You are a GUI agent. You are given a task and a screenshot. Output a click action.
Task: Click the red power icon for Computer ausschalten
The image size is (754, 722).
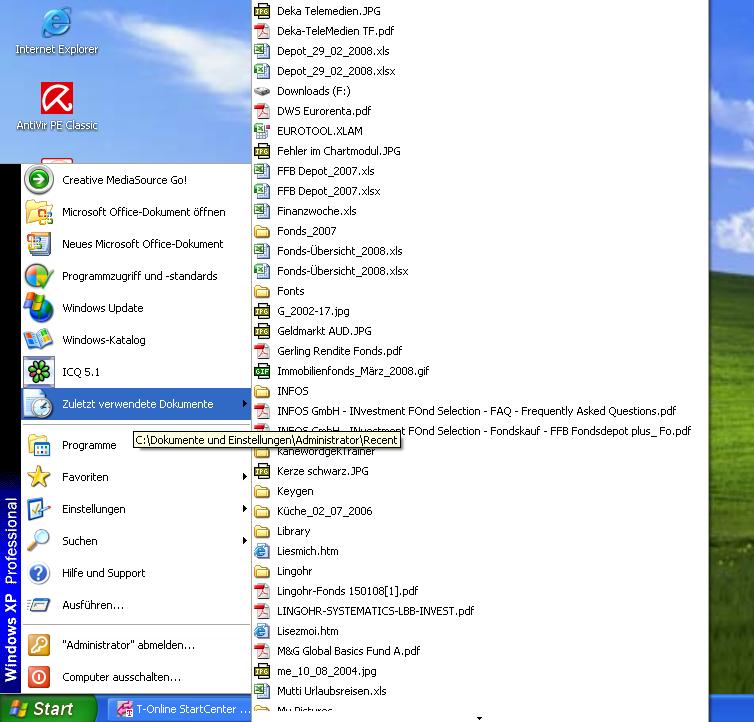[x=39, y=677]
